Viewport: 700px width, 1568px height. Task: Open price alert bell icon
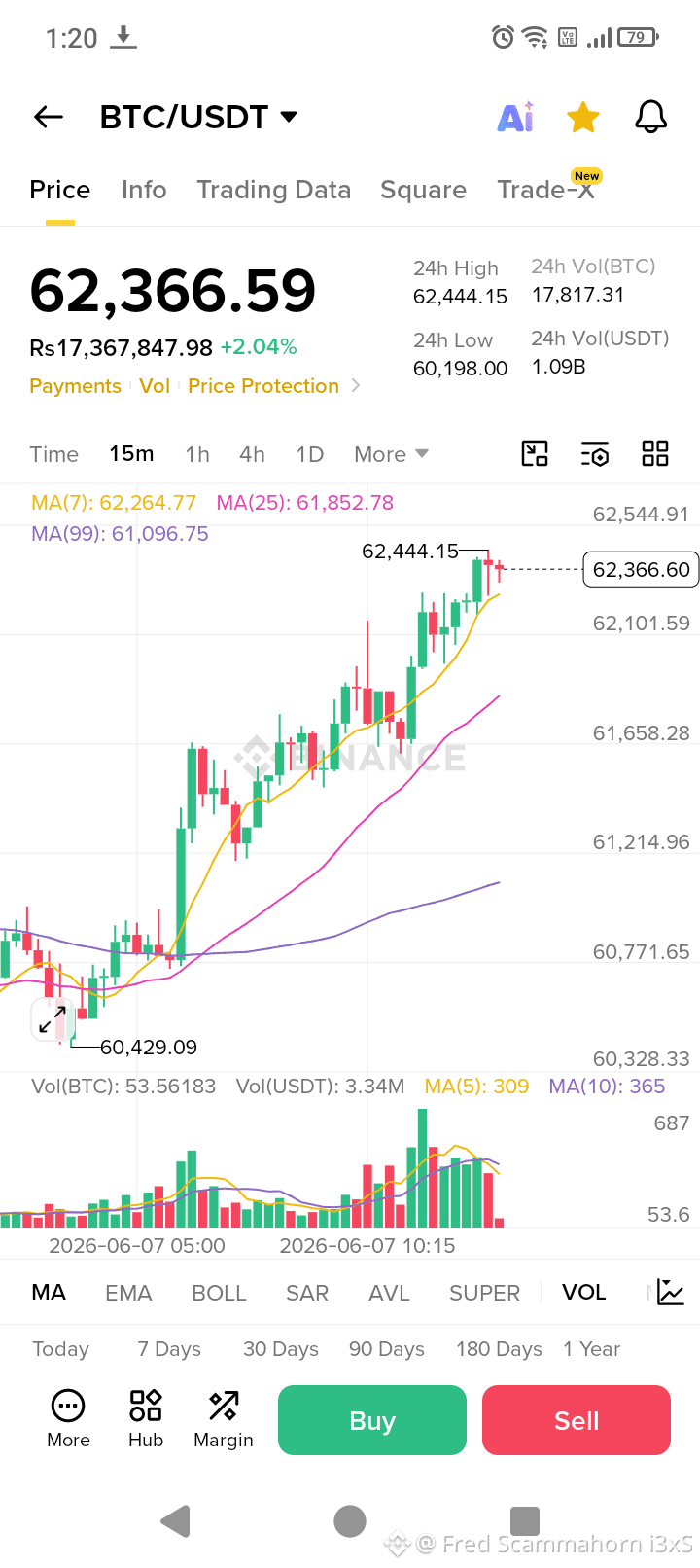651,118
